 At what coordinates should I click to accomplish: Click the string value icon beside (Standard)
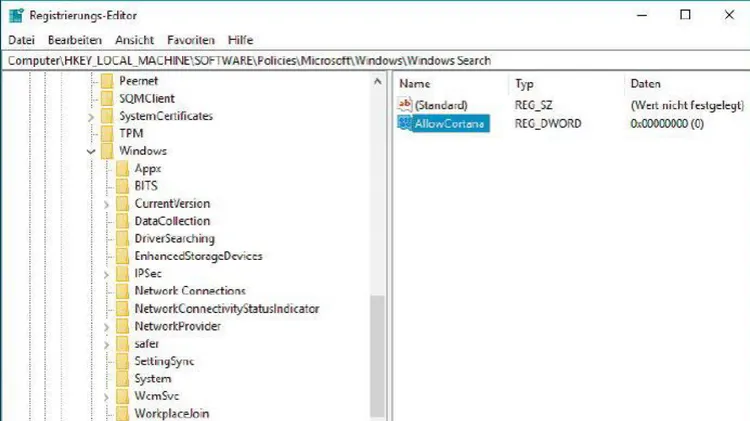[x=405, y=104]
